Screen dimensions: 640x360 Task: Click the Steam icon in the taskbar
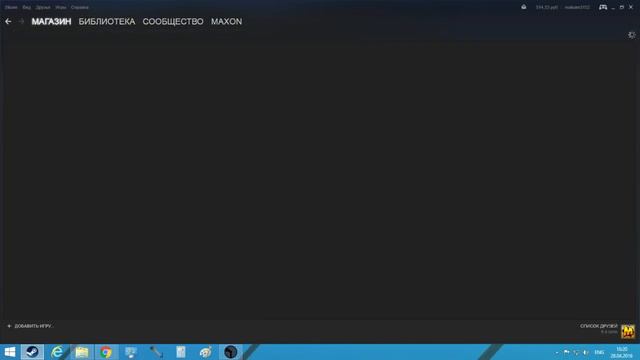pyautogui.click(x=32, y=352)
